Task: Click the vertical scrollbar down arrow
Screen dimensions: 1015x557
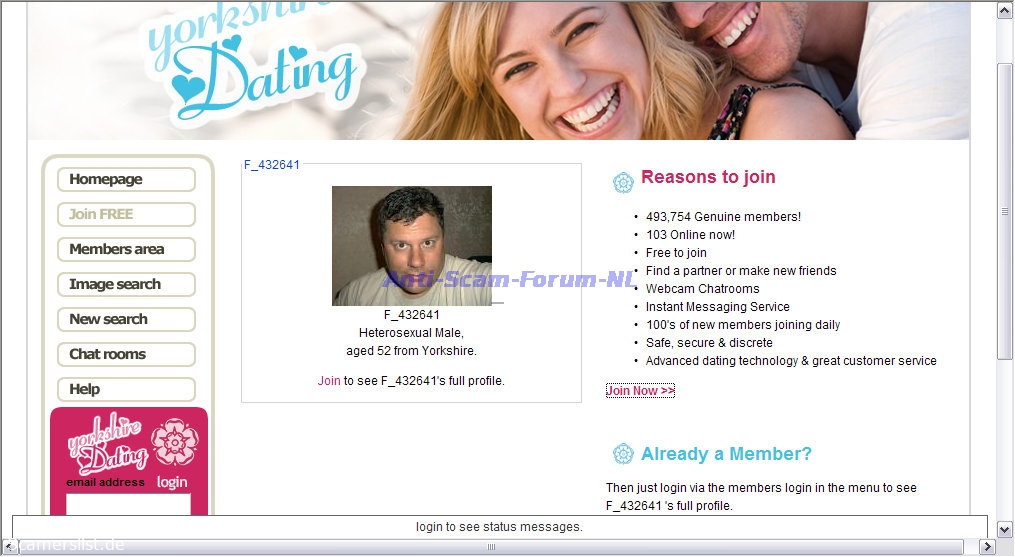Action: pos(1005,530)
